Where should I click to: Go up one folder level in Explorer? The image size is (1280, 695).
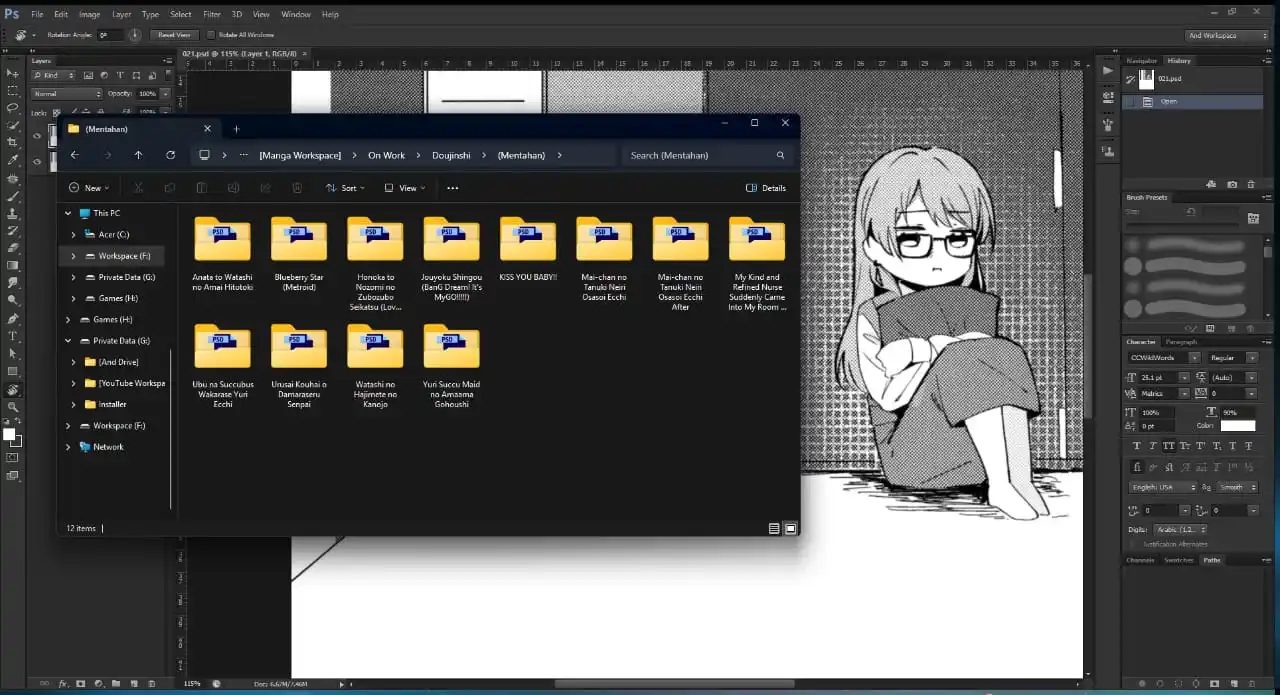click(x=138, y=155)
